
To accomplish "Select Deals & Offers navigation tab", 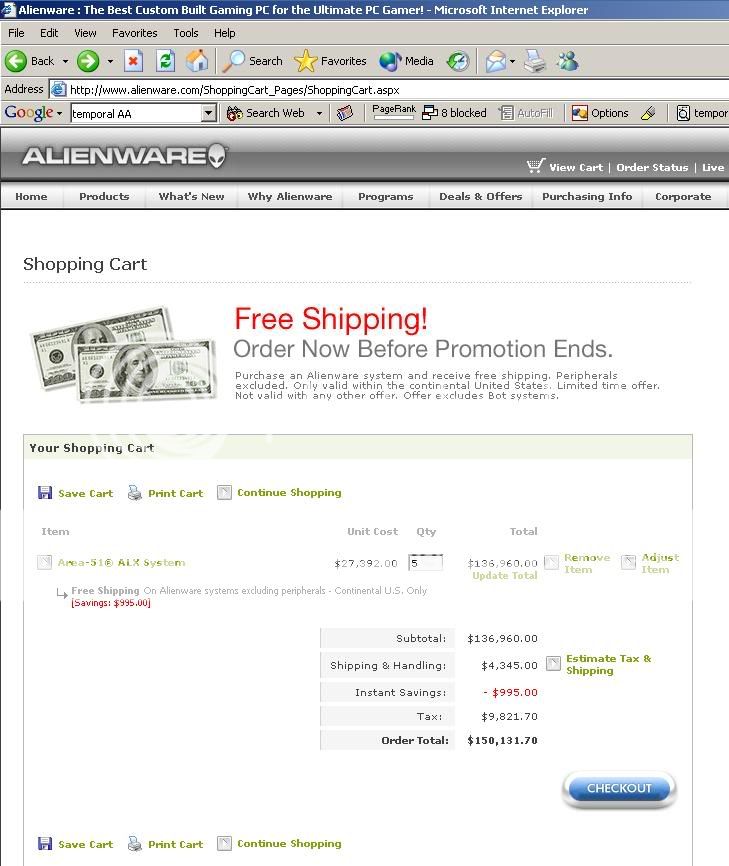I will coord(480,197).
